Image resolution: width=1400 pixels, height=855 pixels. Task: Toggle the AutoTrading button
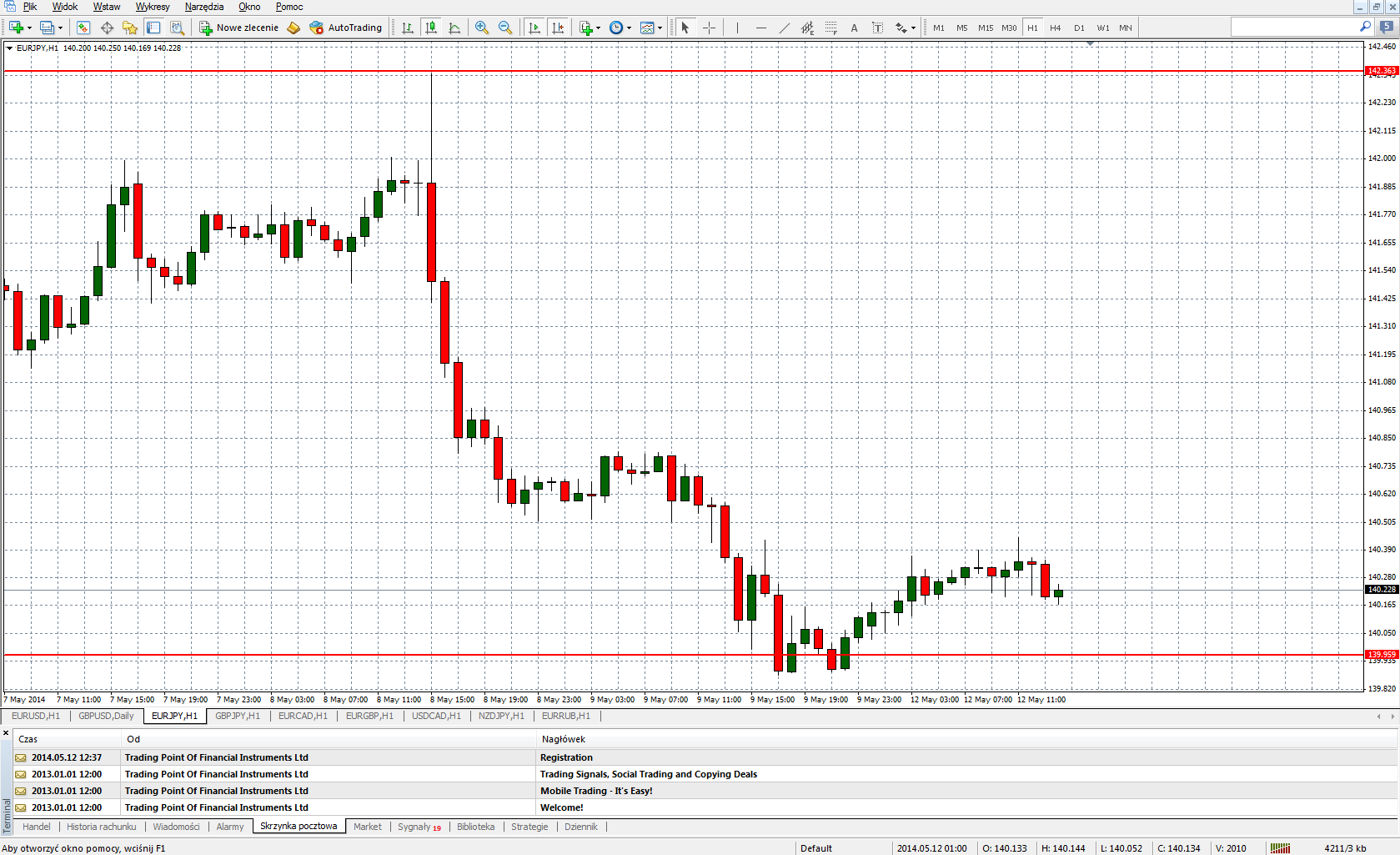click(346, 28)
